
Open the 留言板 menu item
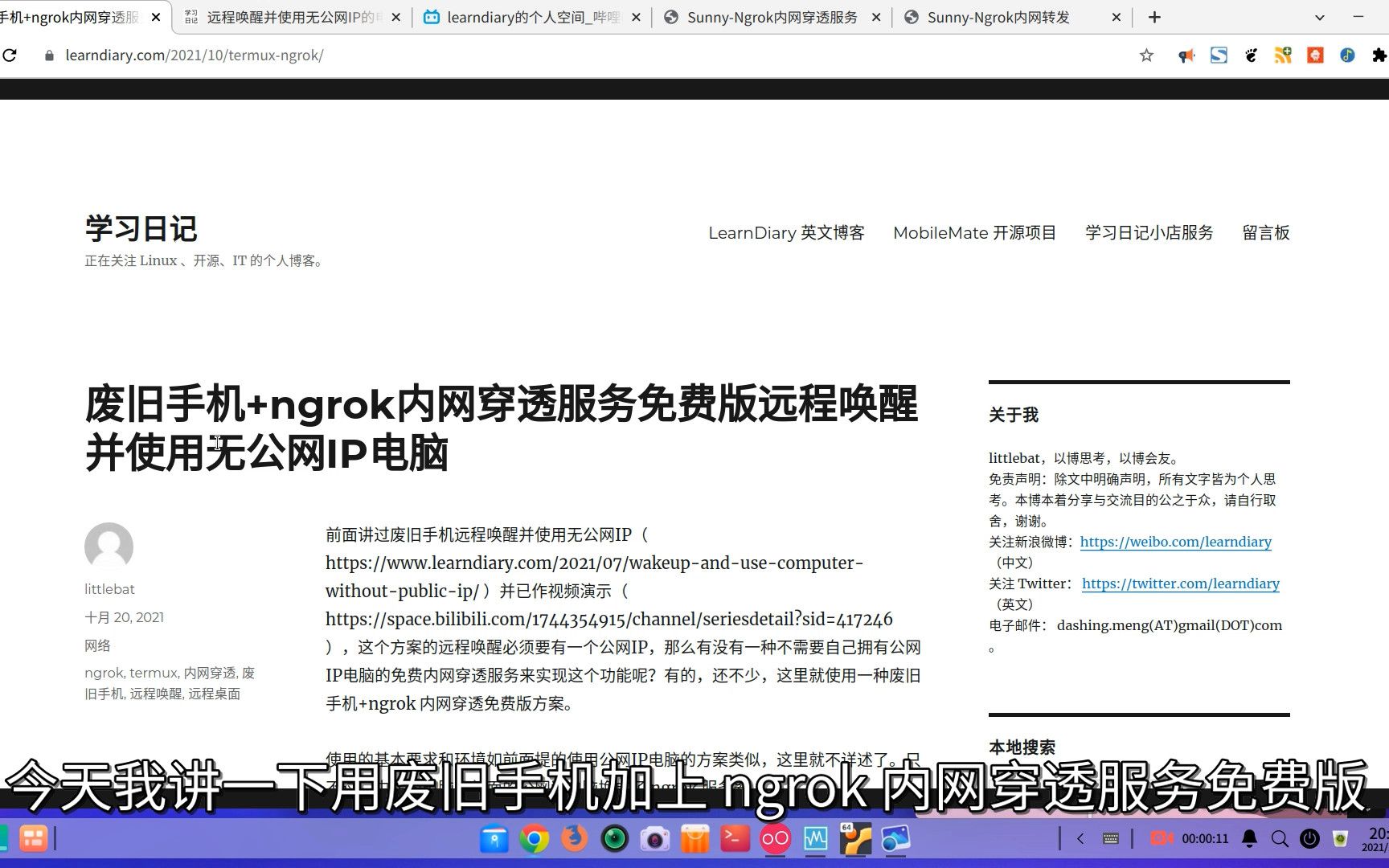click(x=1265, y=233)
